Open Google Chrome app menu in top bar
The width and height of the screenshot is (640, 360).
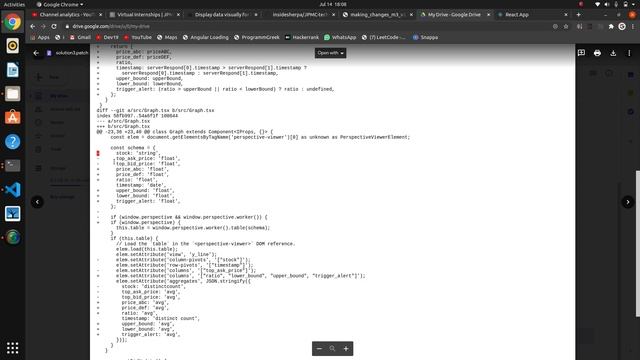(x=60, y=4)
